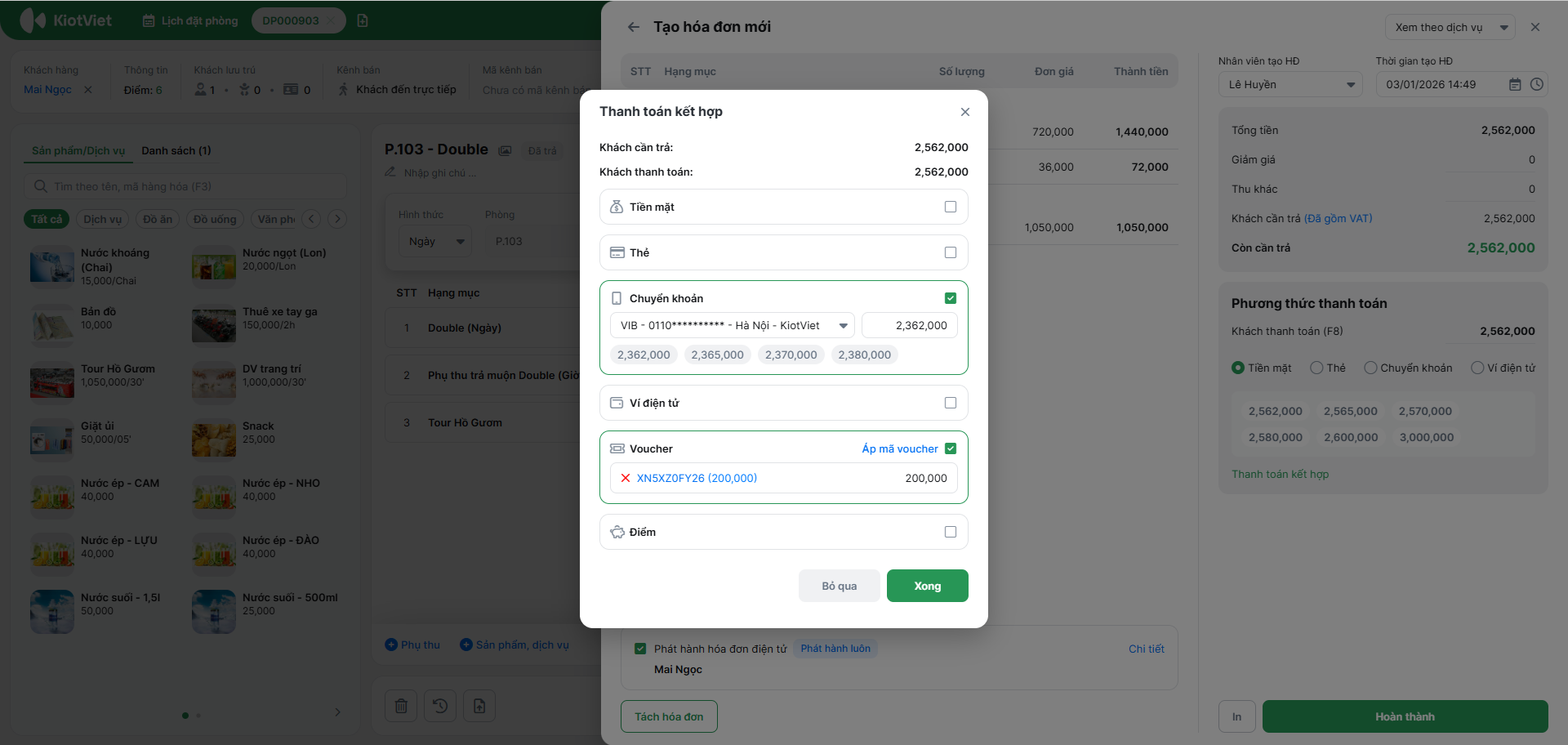
Task: Open the Lịch đặt phòng menu
Action: click(x=190, y=20)
